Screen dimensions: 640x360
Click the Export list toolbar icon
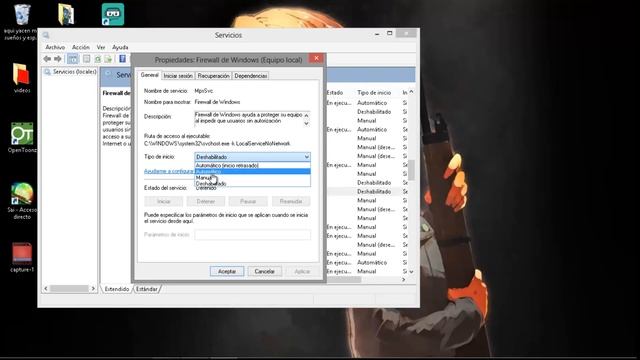coord(108,59)
